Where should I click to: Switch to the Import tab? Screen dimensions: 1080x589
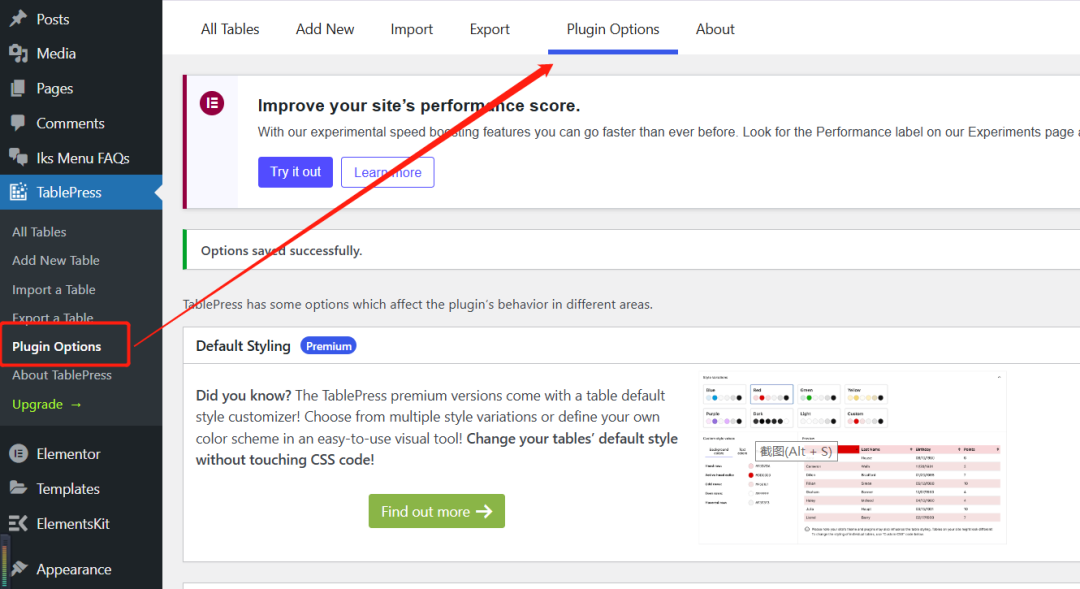pyautogui.click(x=412, y=29)
